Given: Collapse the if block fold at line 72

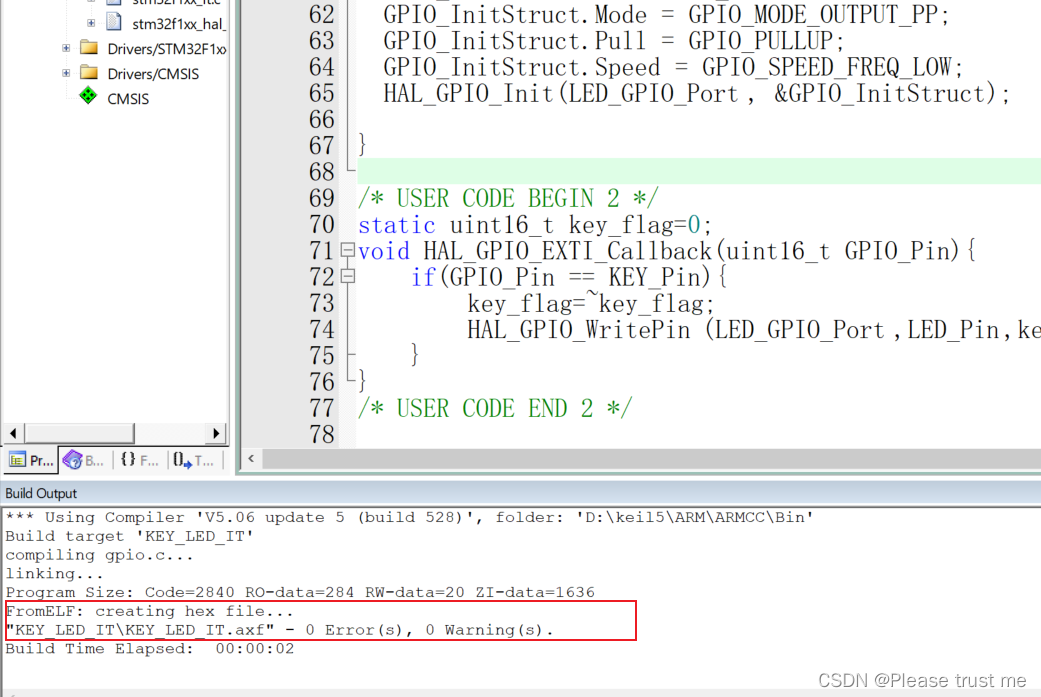Looking at the screenshot, I should (347, 276).
